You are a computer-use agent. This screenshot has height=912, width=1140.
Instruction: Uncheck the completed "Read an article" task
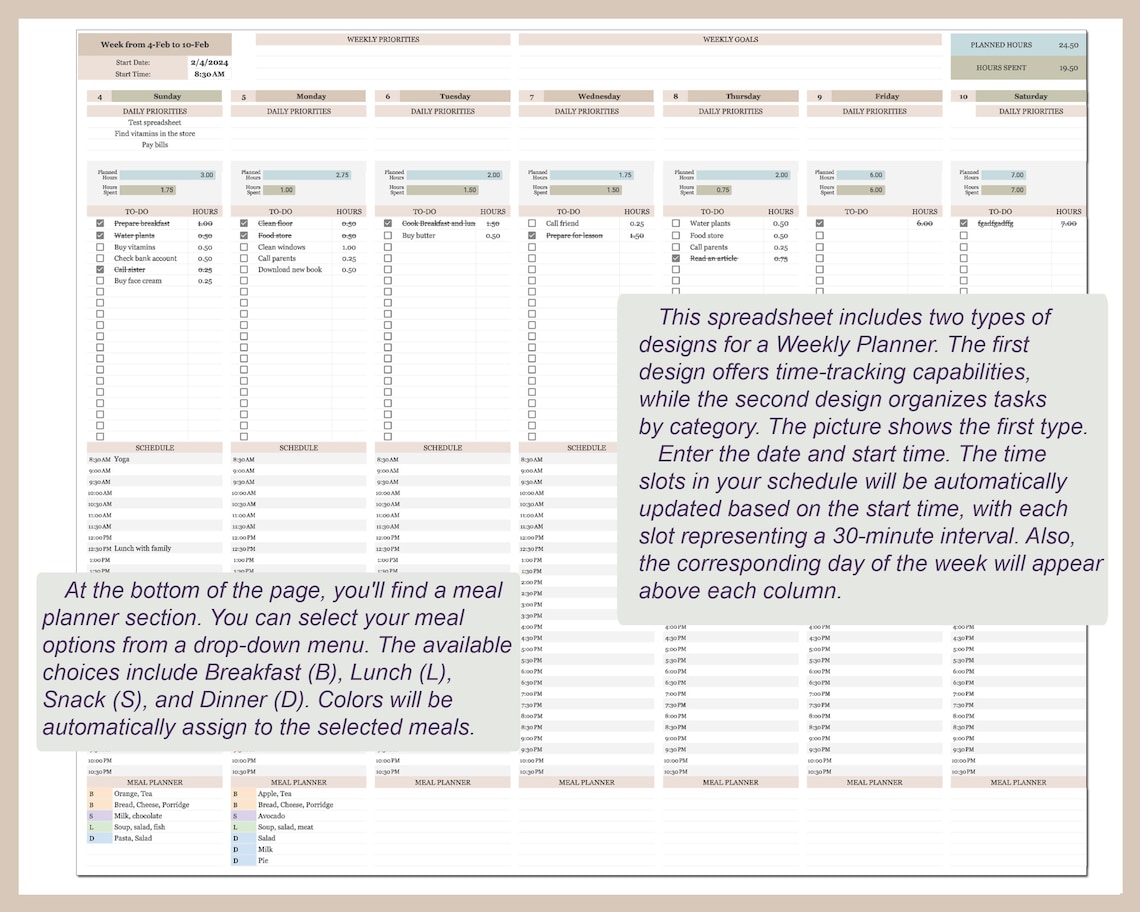coord(675,259)
